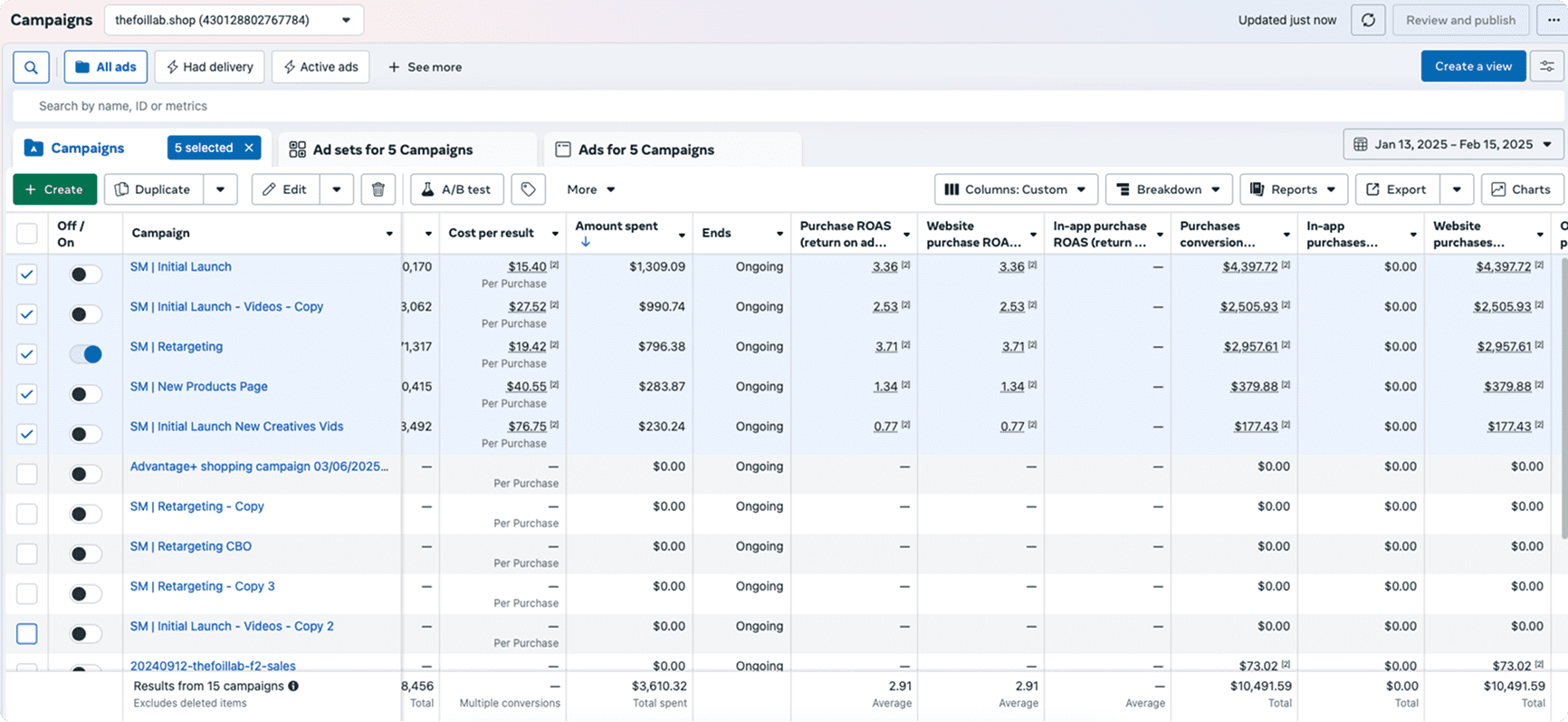Click the Create a view button
Viewport: 1568px width, 722px height.
[x=1473, y=66]
